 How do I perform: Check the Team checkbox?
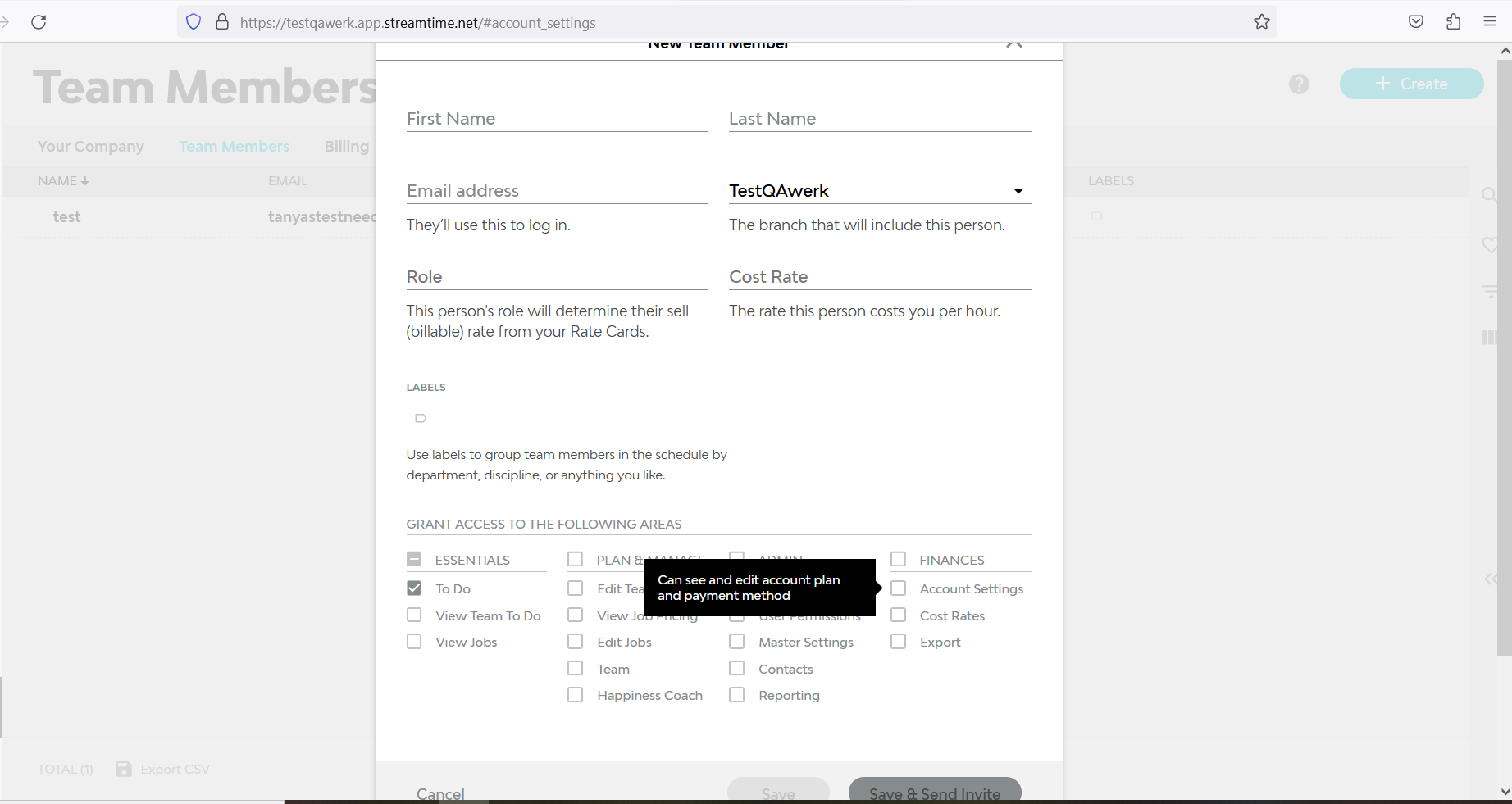click(576, 669)
